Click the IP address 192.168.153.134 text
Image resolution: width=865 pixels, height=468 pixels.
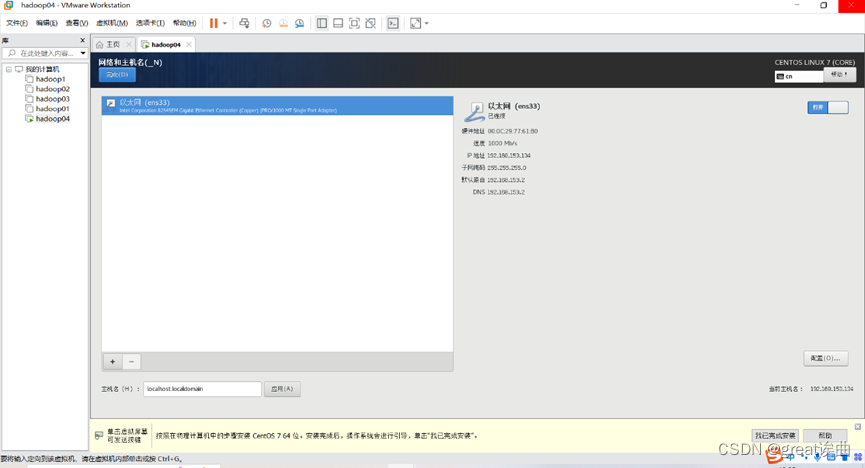pyautogui.click(x=509, y=156)
